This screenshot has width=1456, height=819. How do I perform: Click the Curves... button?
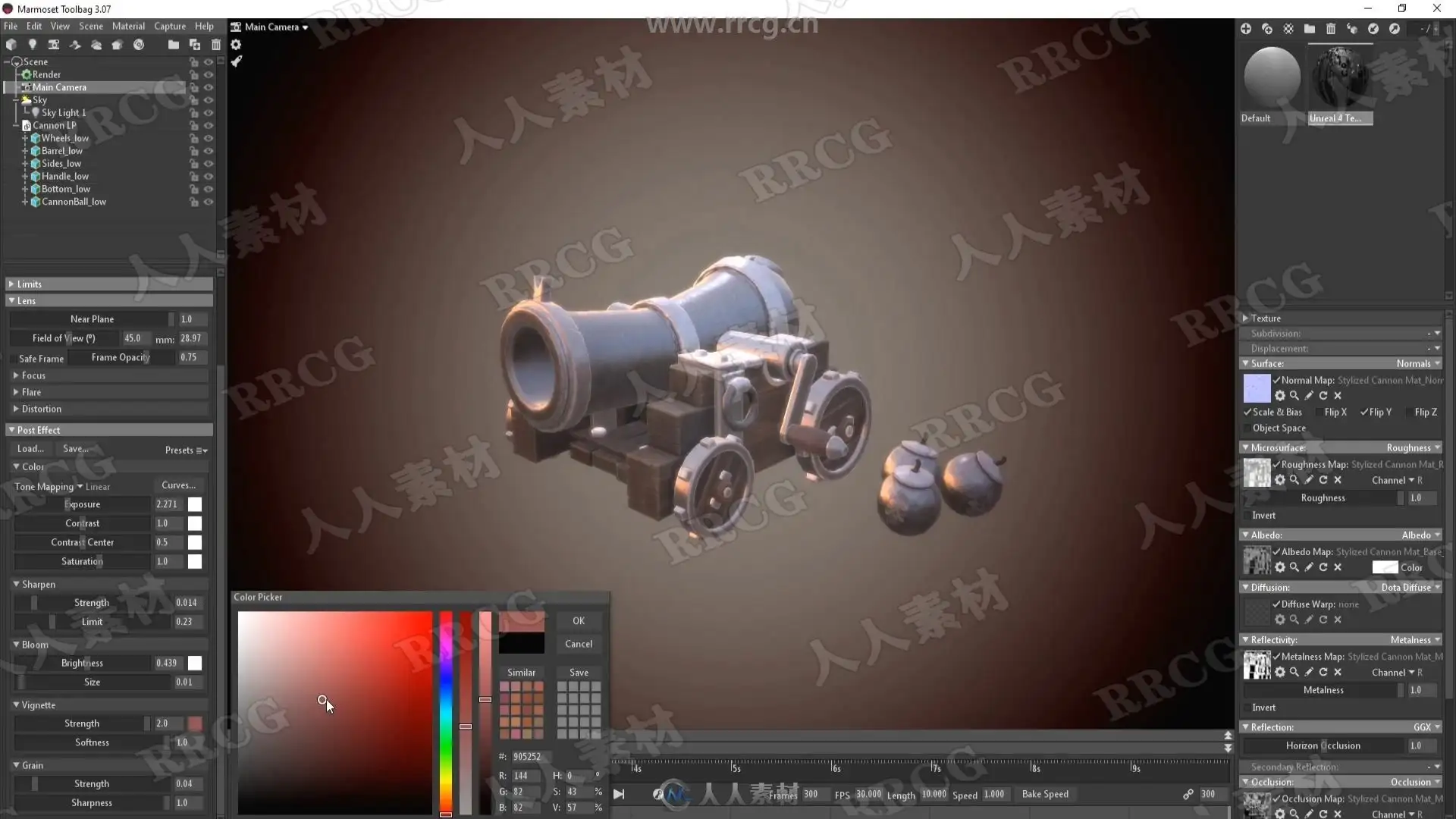point(179,485)
